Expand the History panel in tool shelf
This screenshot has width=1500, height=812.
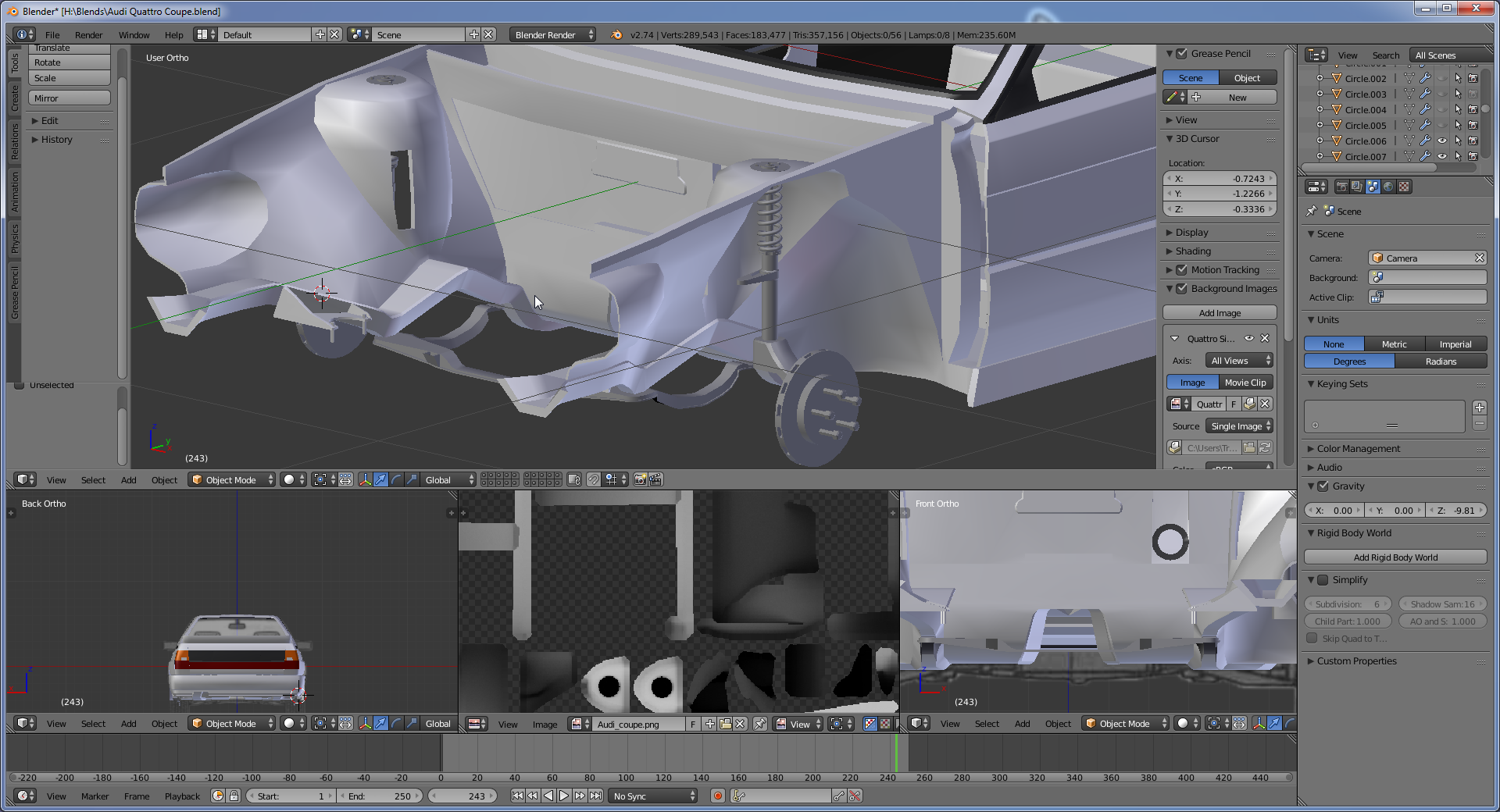point(56,140)
